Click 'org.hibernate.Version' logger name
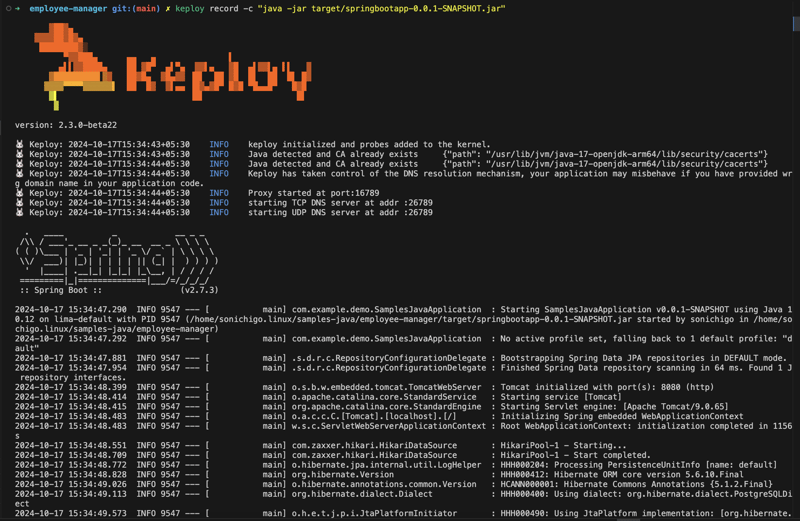Screen dimensions: 800x521 point(342,474)
